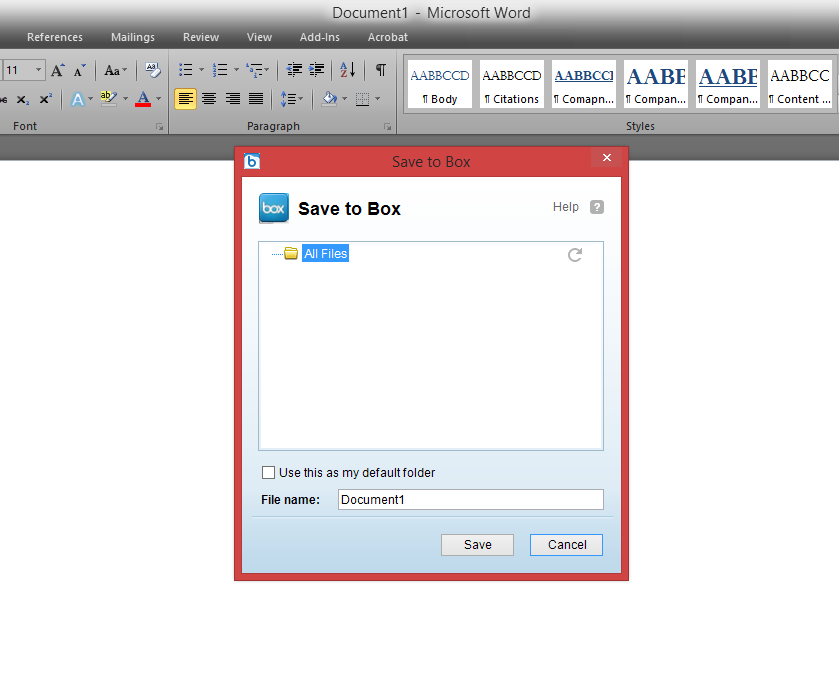The height and width of the screenshot is (676, 839).
Task: Open the Review tab
Action: coord(201,37)
